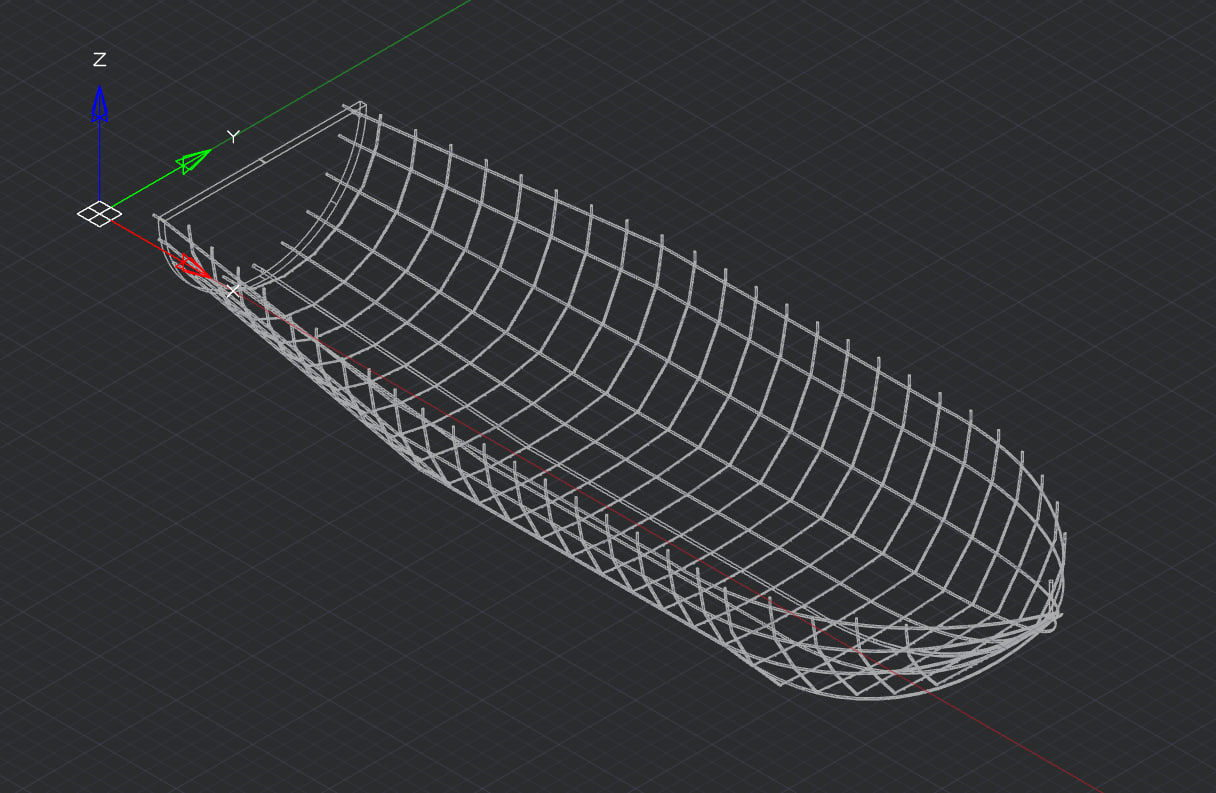Image resolution: width=1216 pixels, height=793 pixels.
Task: Click the blue Z-axis vertical shaft
Action: point(99,160)
